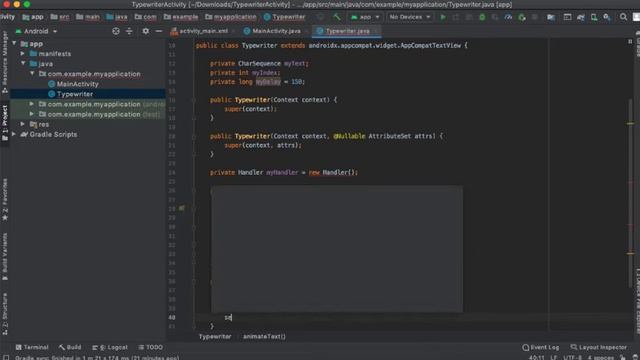Open the No Devices dropdown

pyautogui.click(x=409, y=17)
